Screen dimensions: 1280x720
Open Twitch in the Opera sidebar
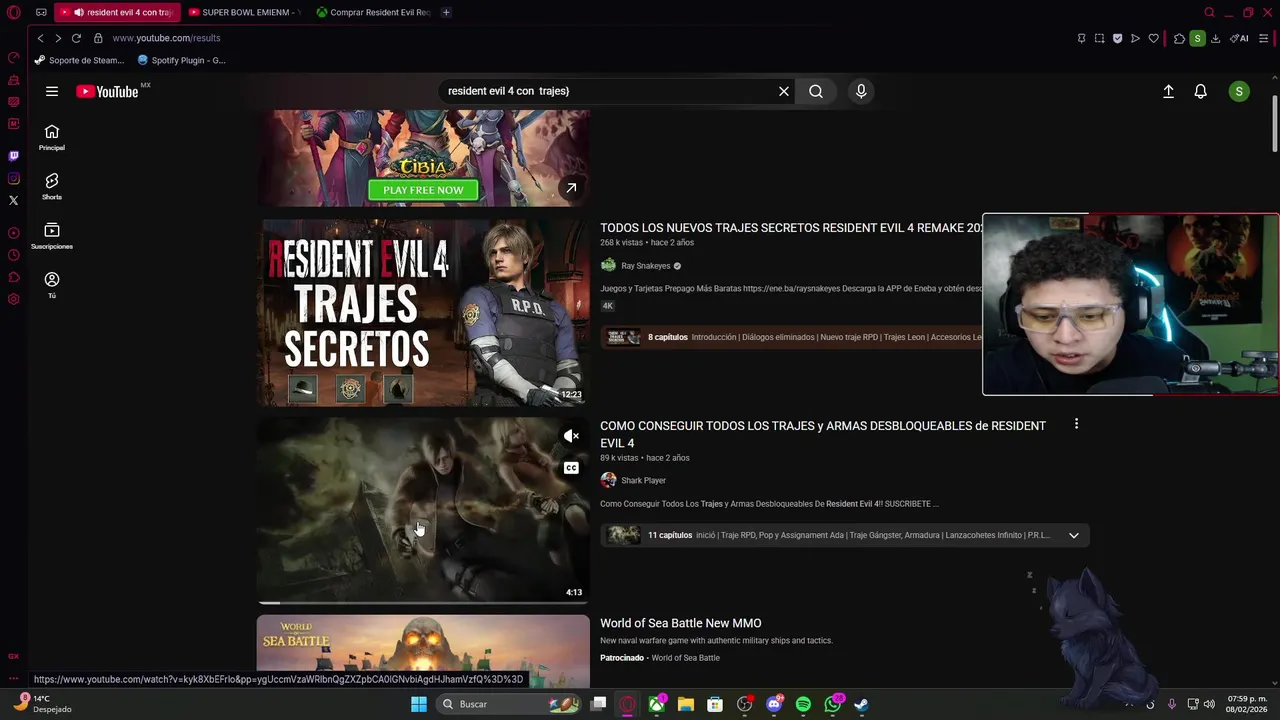click(14, 156)
